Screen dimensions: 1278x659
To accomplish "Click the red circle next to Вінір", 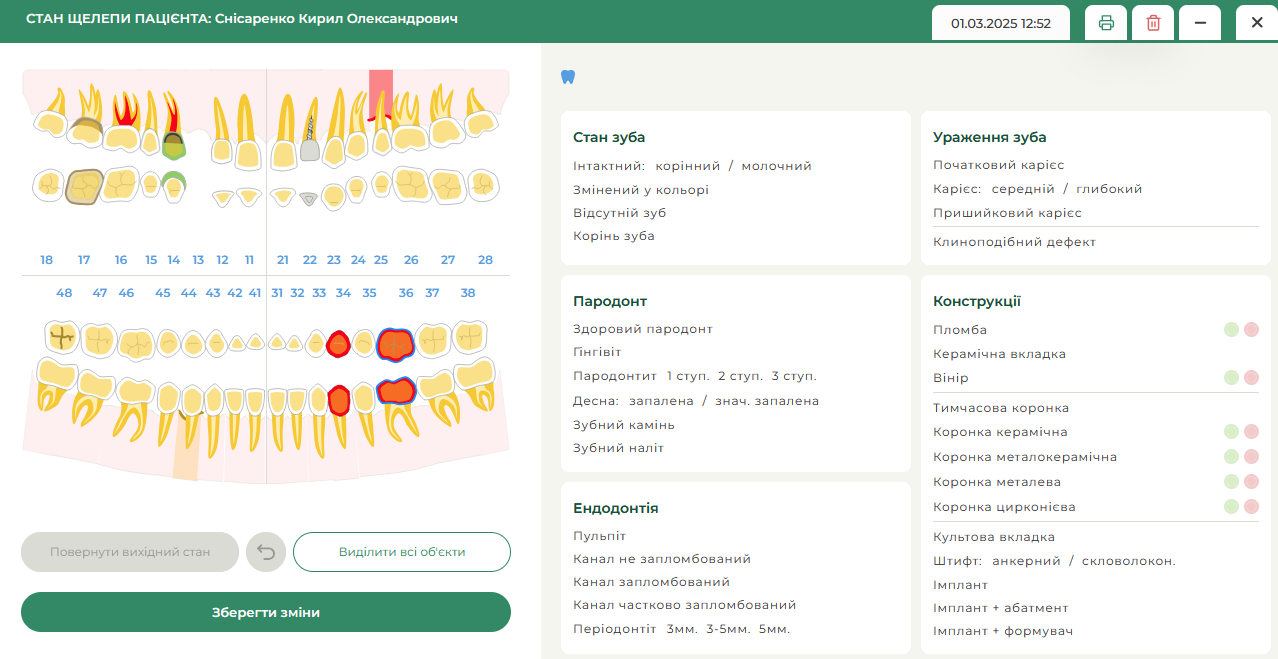I will [1251, 378].
